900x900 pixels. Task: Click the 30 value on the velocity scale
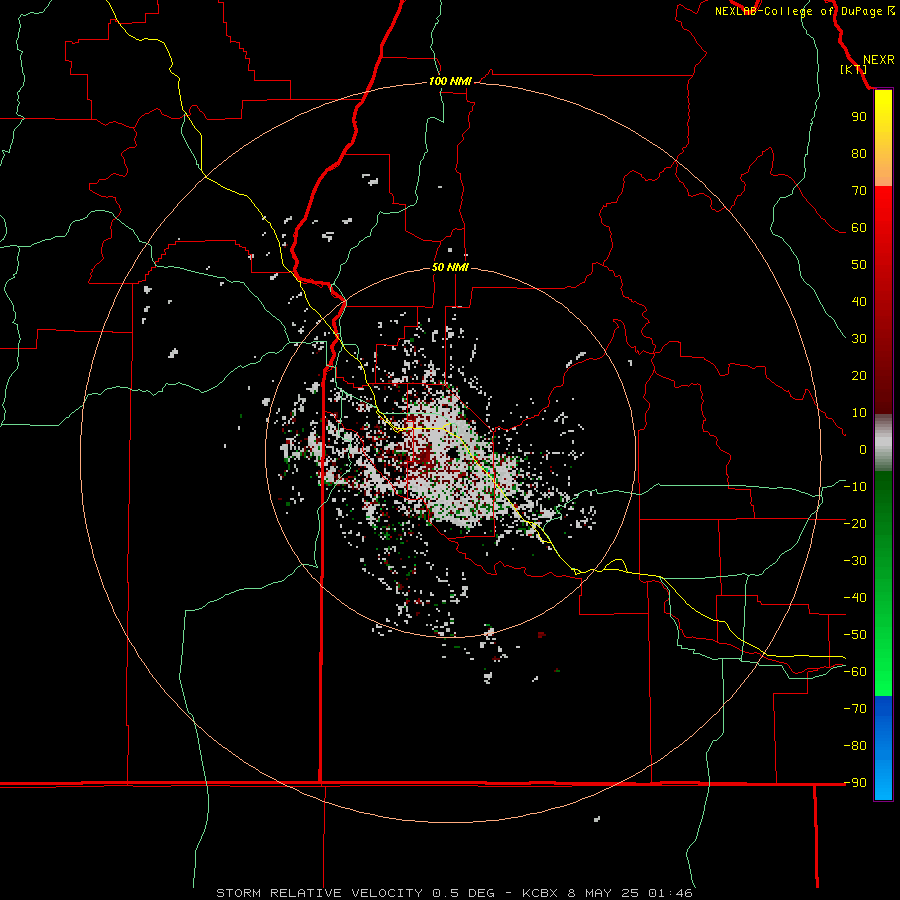(x=859, y=339)
